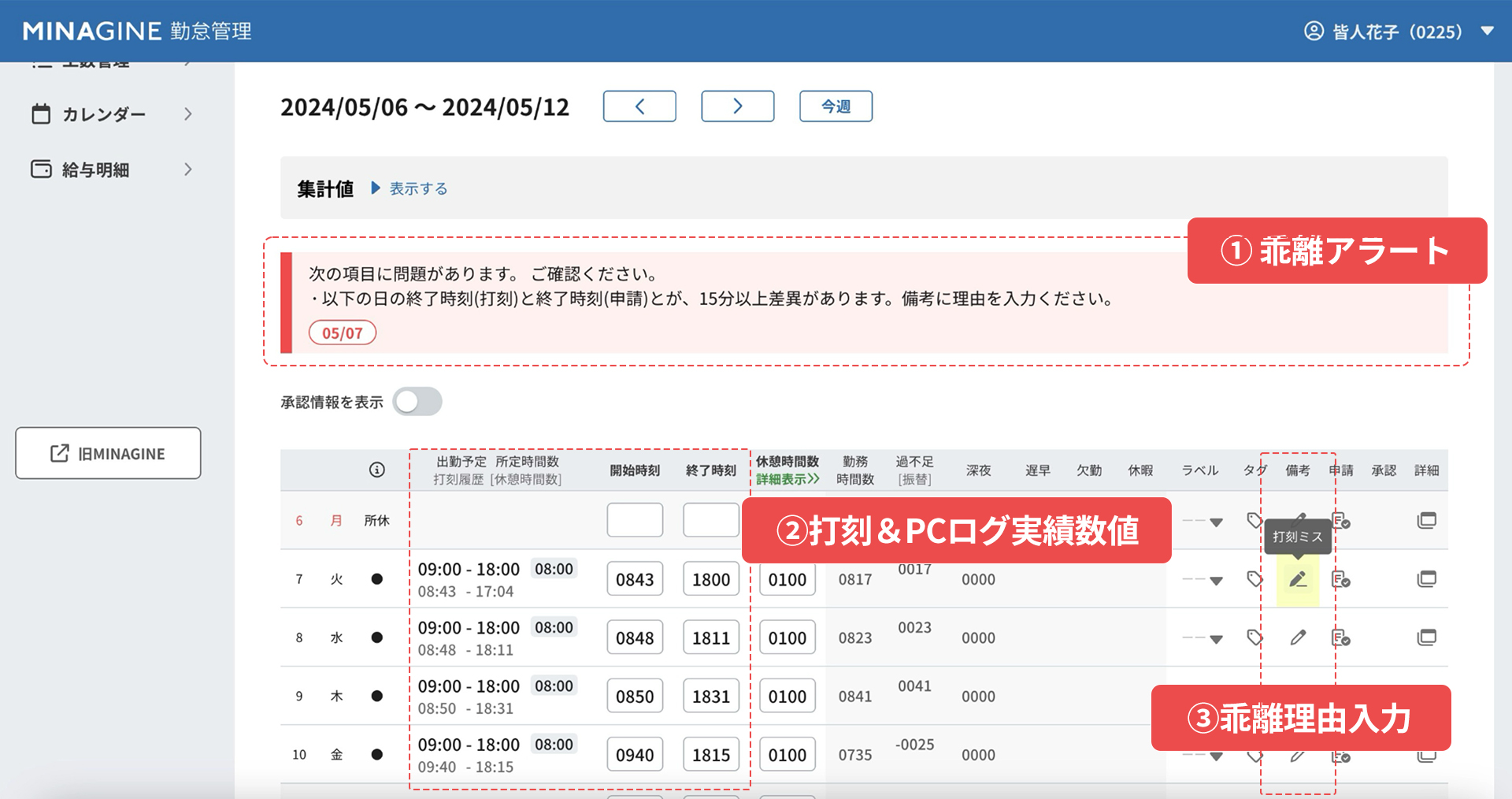Viewport: 1512px width, 799px height.
Task: Click the pencil remark icon for May 7
Action: (1297, 580)
